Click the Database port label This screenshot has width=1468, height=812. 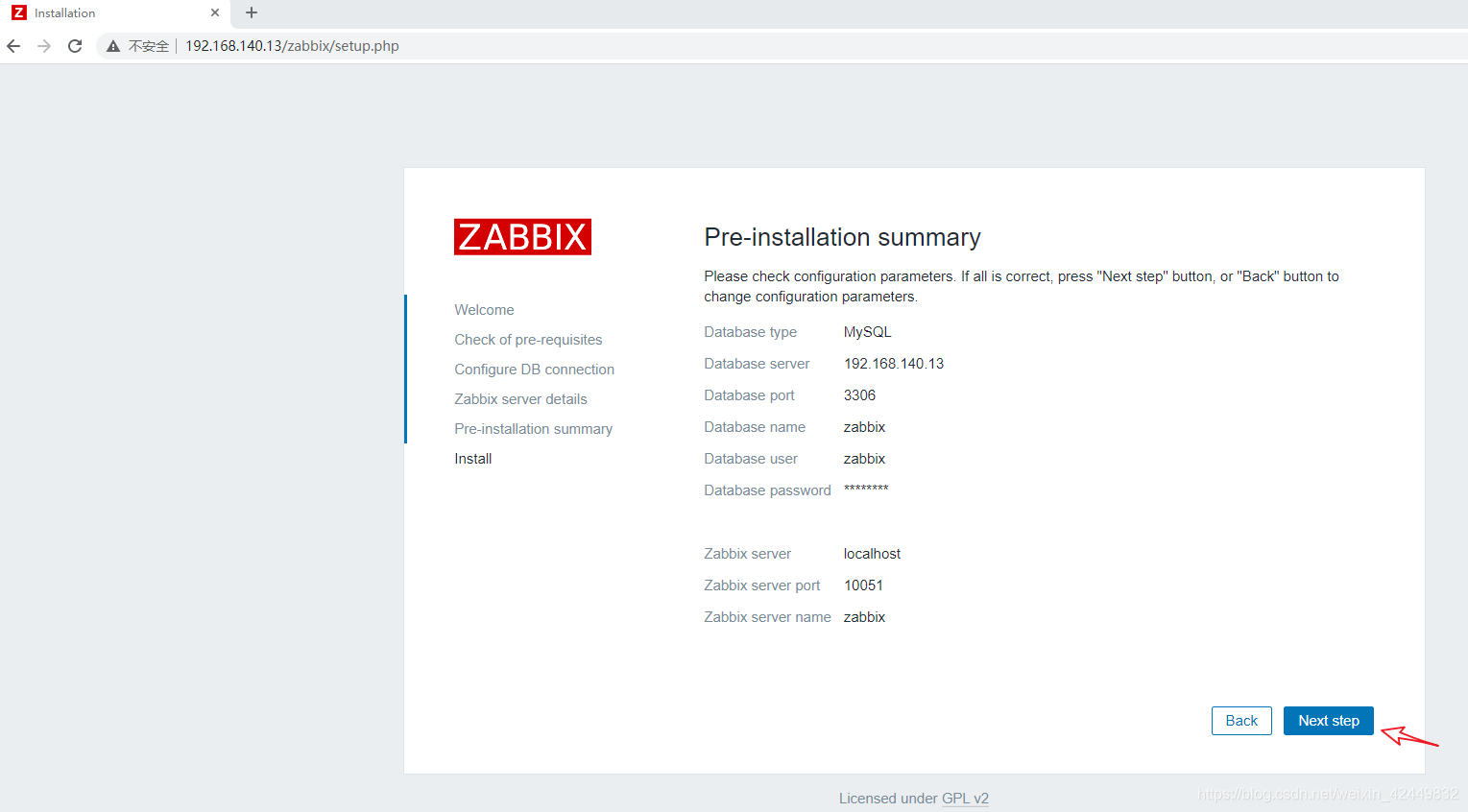point(749,395)
